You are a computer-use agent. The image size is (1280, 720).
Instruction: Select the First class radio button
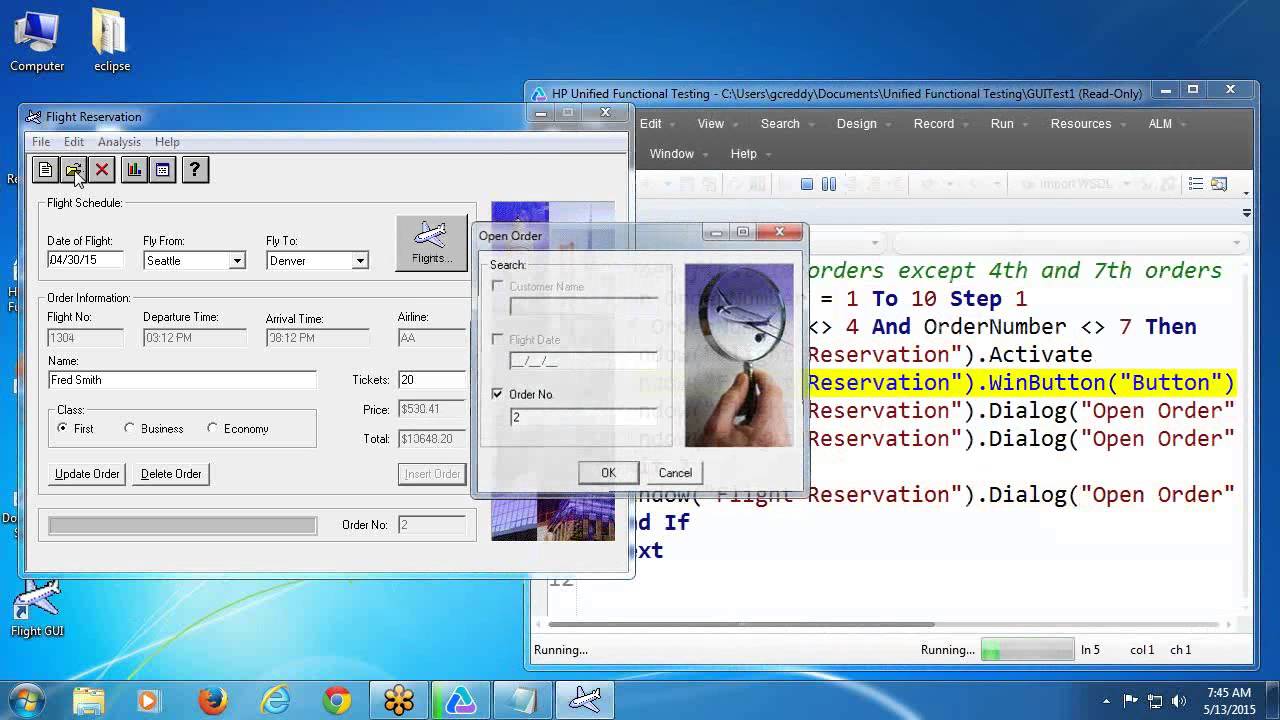[x=63, y=428]
